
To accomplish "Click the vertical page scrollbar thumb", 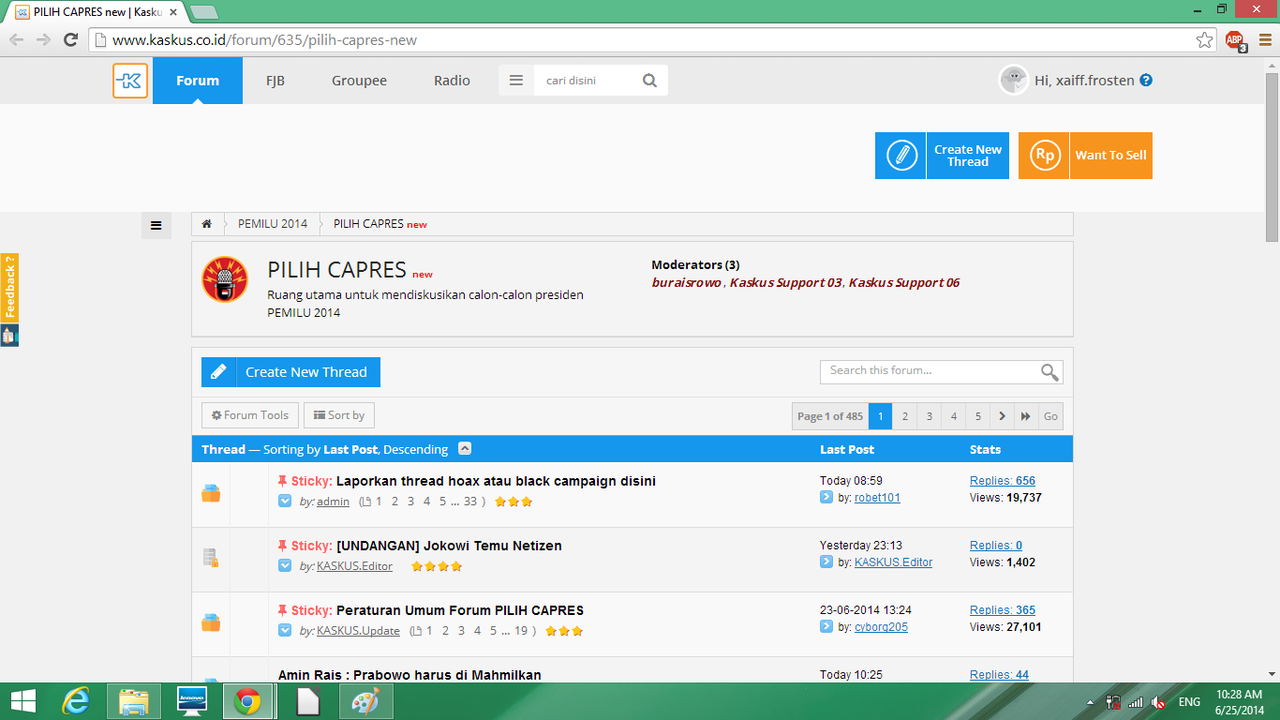I will [1272, 155].
